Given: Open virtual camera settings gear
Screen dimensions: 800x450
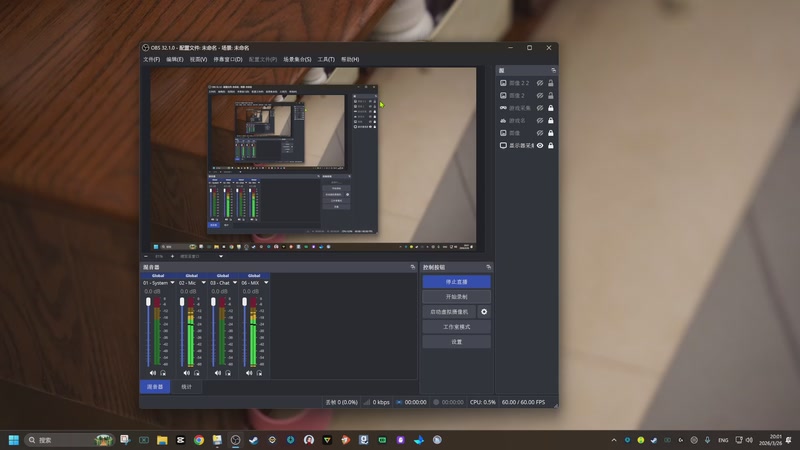Looking at the screenshot, I should point(484,312).
